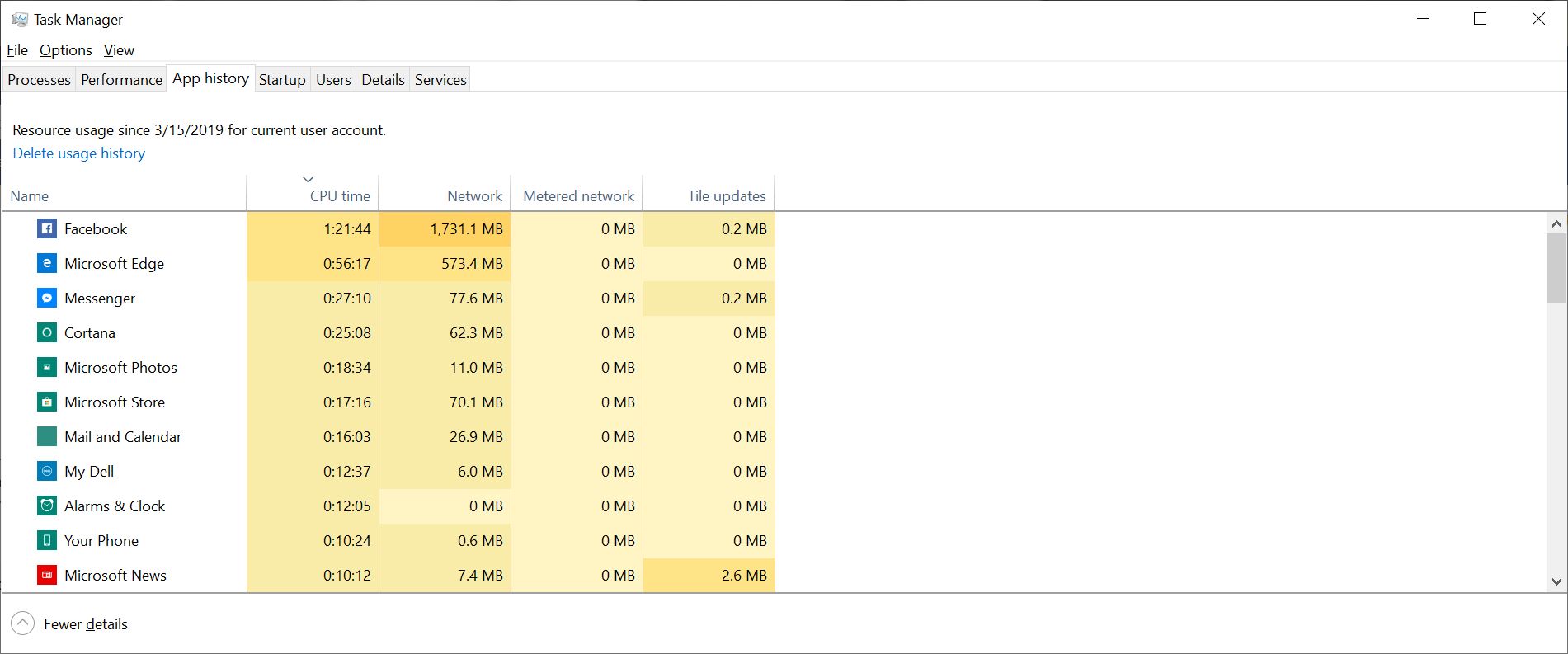Click the Facebook app icon
This screenshot has width=1568, height=654.
click(x=47, y=228)
